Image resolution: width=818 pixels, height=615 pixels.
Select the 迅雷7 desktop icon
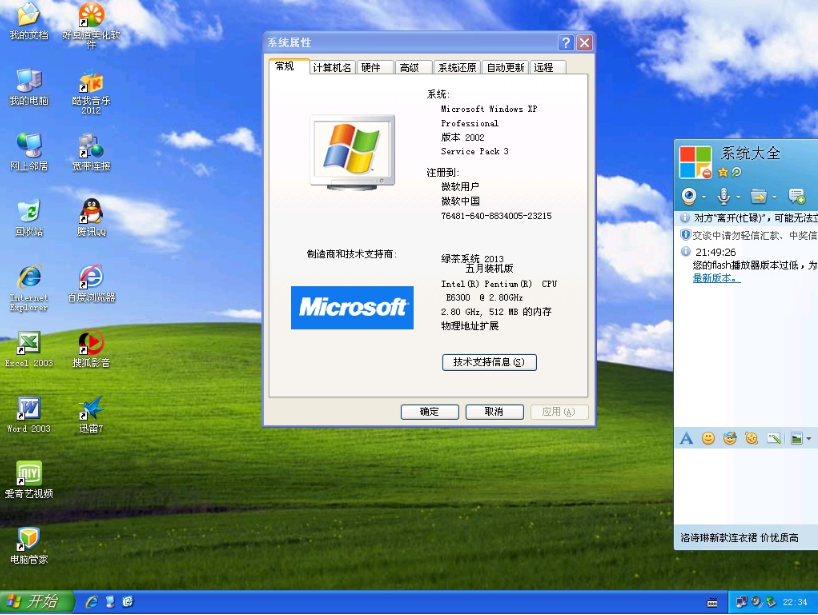tap(91, 409)
